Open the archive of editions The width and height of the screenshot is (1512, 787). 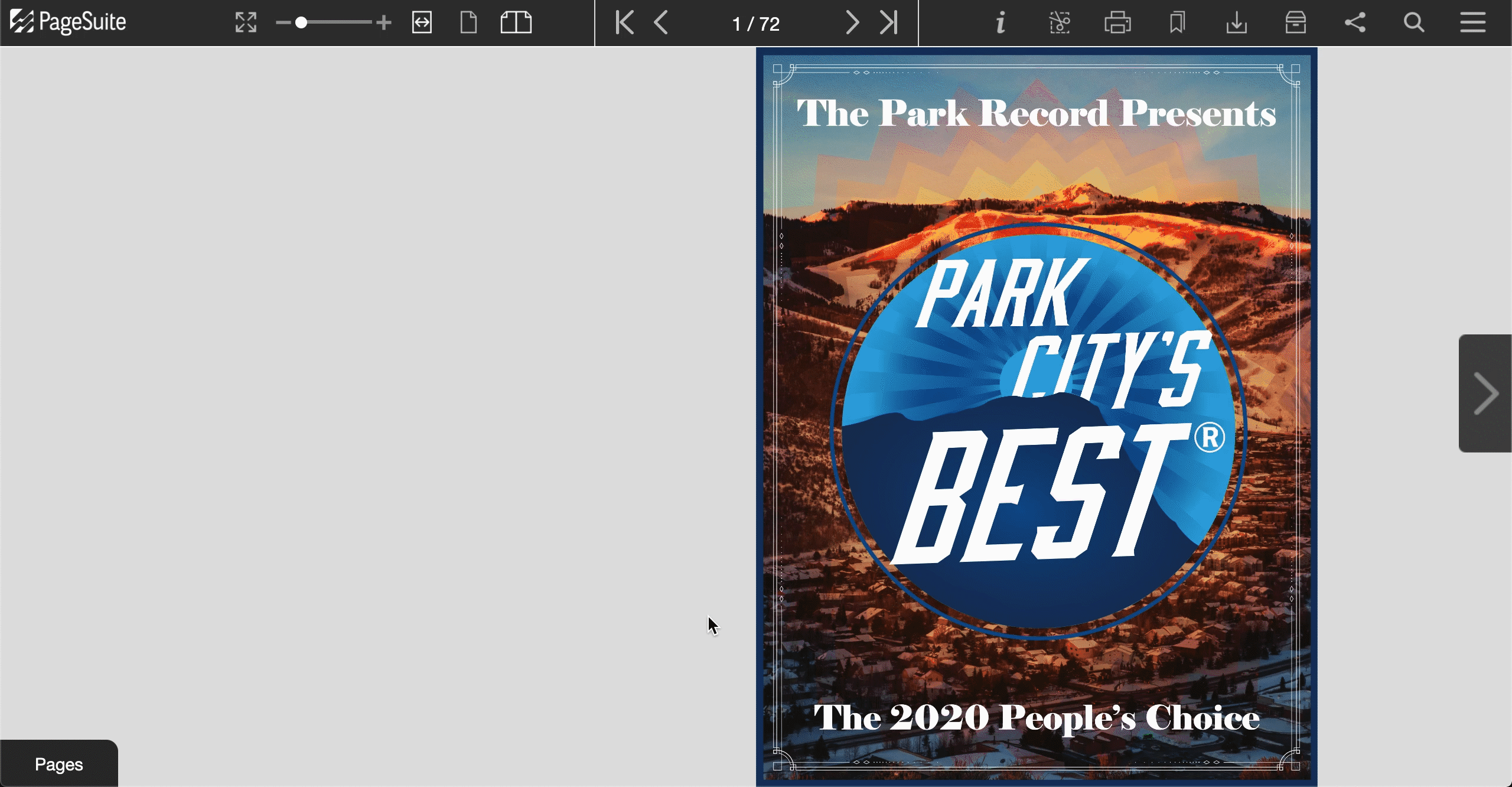[x=1296, y=23]
